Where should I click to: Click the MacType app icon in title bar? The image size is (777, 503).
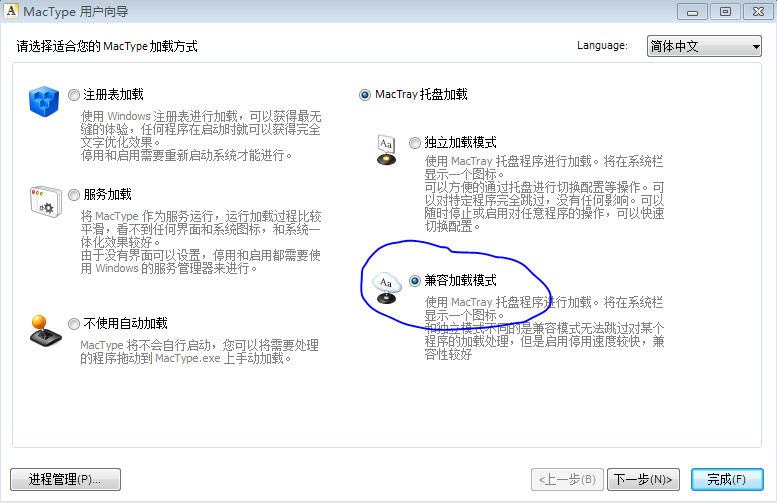pos(11,11)
